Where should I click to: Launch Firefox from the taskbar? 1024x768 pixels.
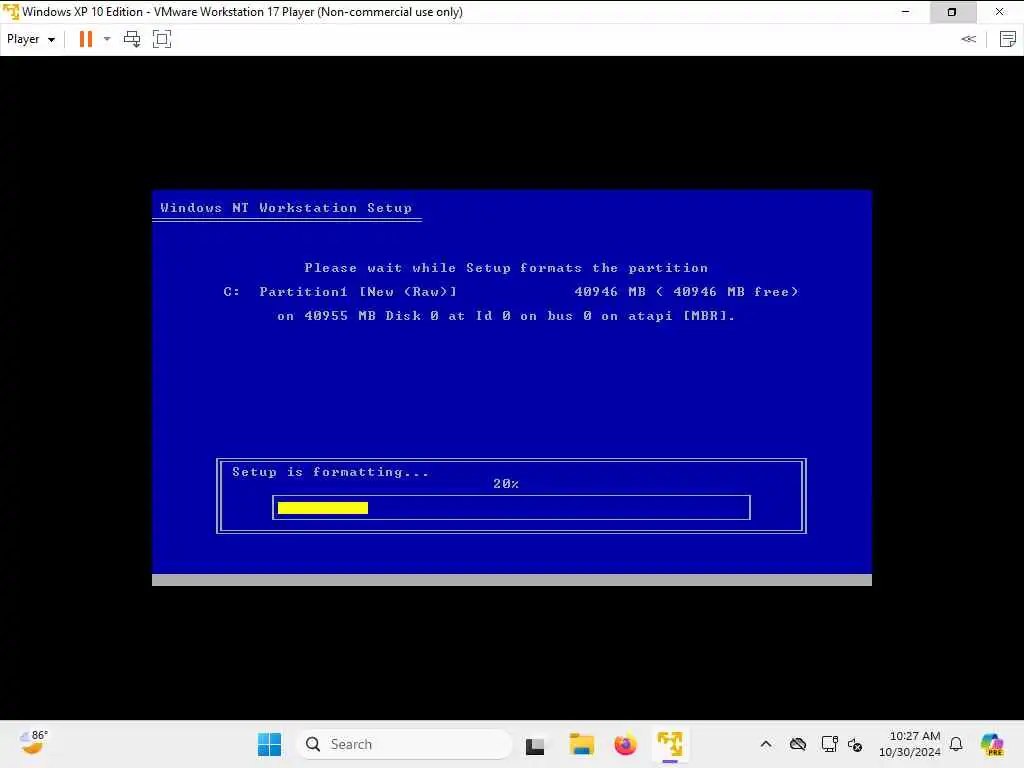625,744
